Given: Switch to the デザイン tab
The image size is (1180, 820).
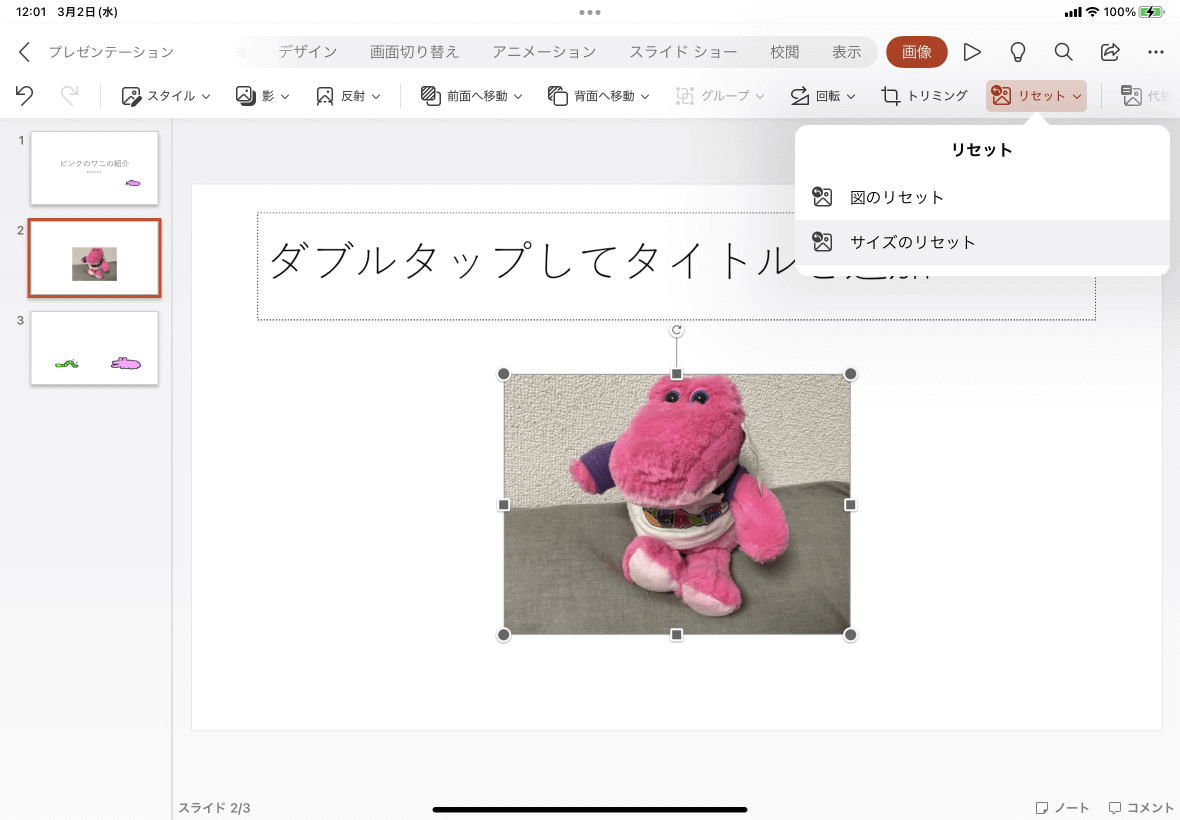Looking at the screenshot, I should coord(308,52).
